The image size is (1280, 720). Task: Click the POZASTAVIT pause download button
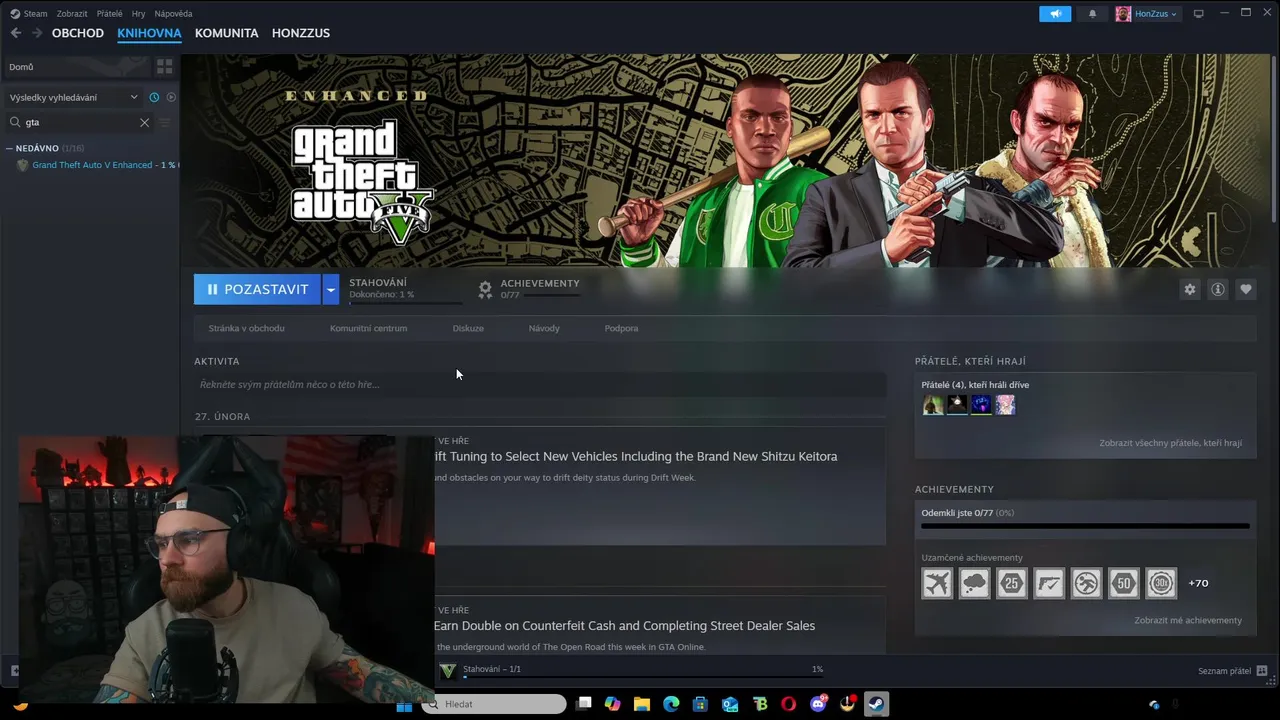tap(257, 289)
